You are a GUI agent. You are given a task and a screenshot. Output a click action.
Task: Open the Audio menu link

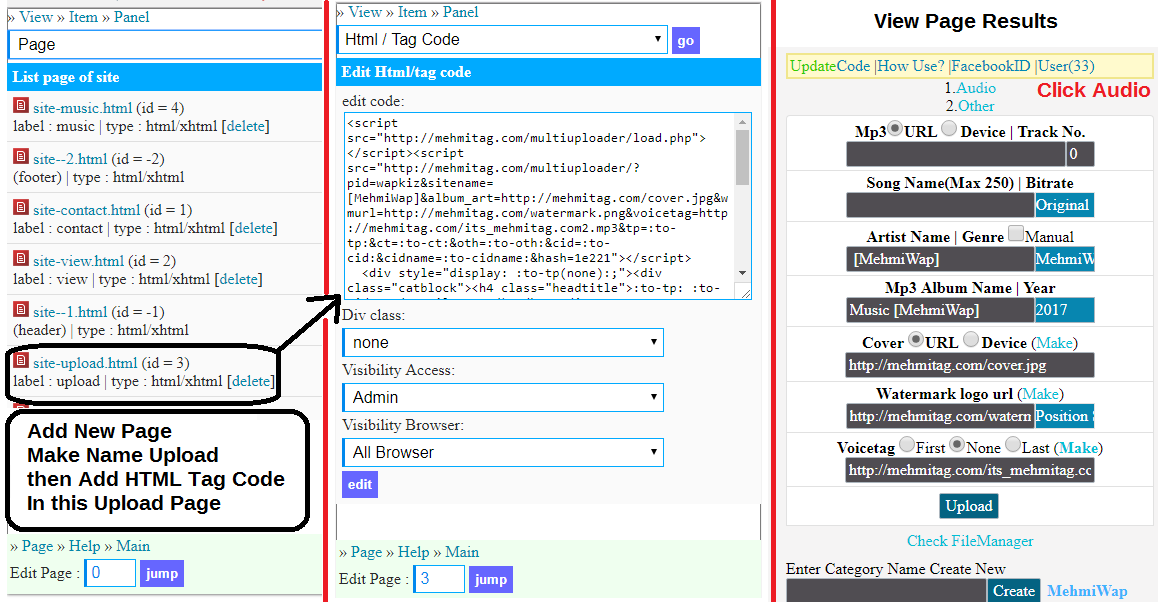(976, 89)
